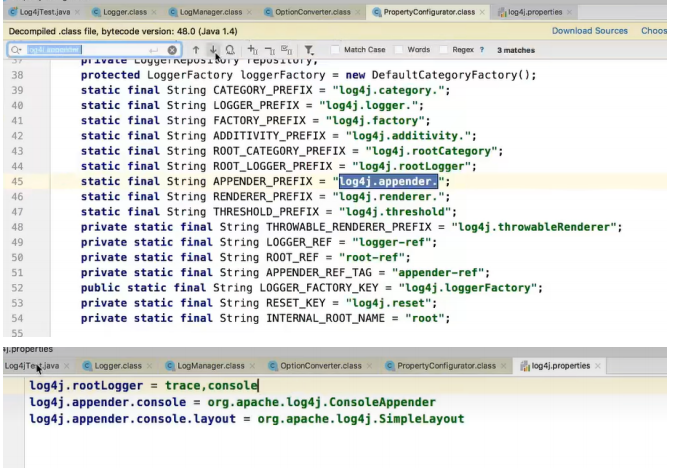
Task: Add selection for next occurrence icon
Action: pyautogui.click(x=253, y=50)
